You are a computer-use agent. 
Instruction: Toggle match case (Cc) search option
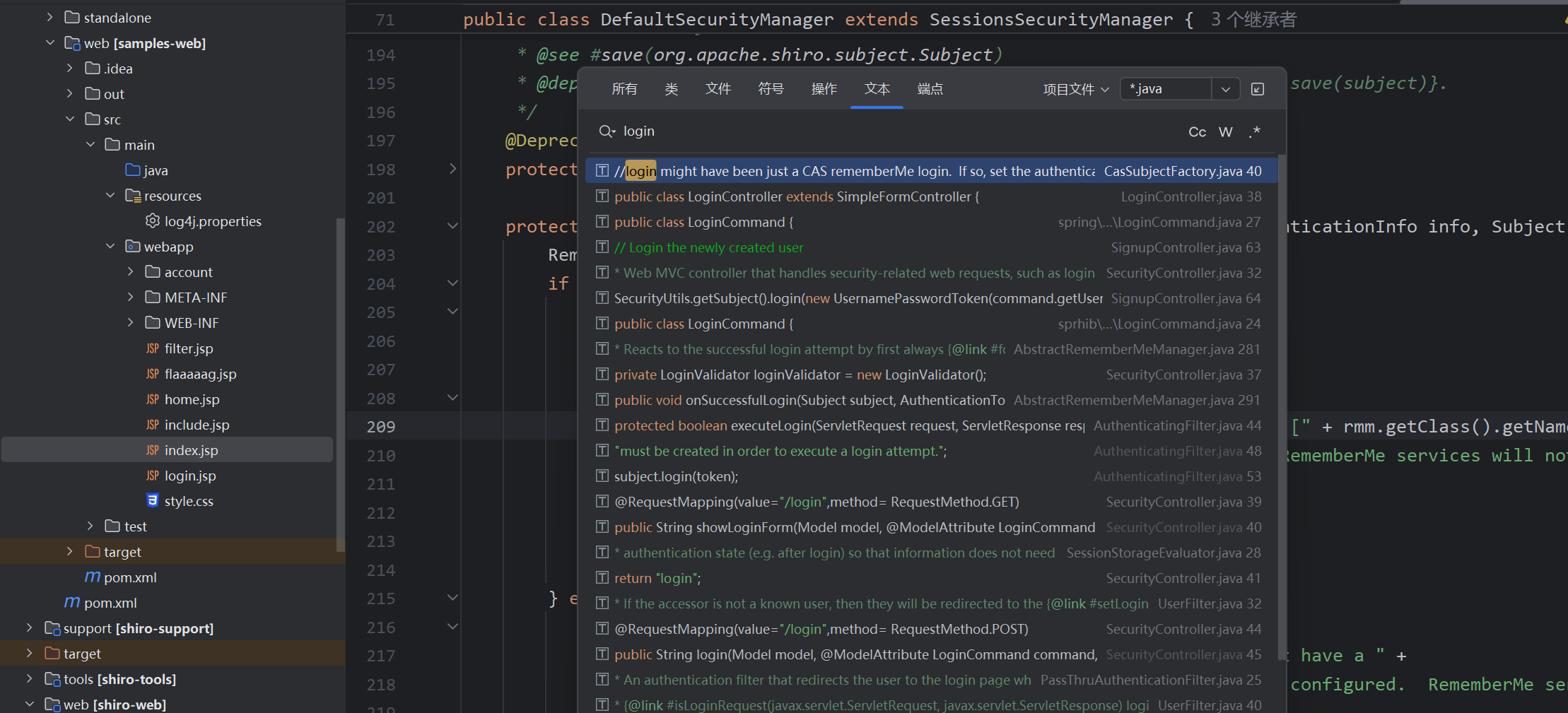click(1197, 132)
